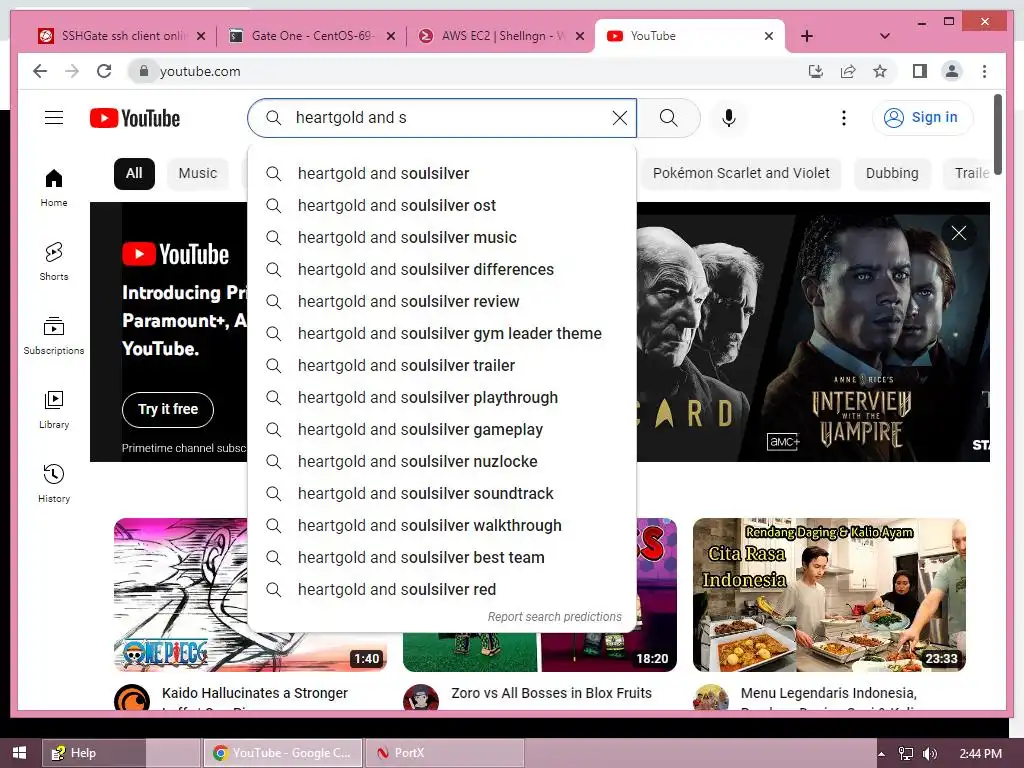Screen dimensions: 1024x768
Task: Choose suggestion heartgold and soulsilver trailer
Action: [442, 366]
